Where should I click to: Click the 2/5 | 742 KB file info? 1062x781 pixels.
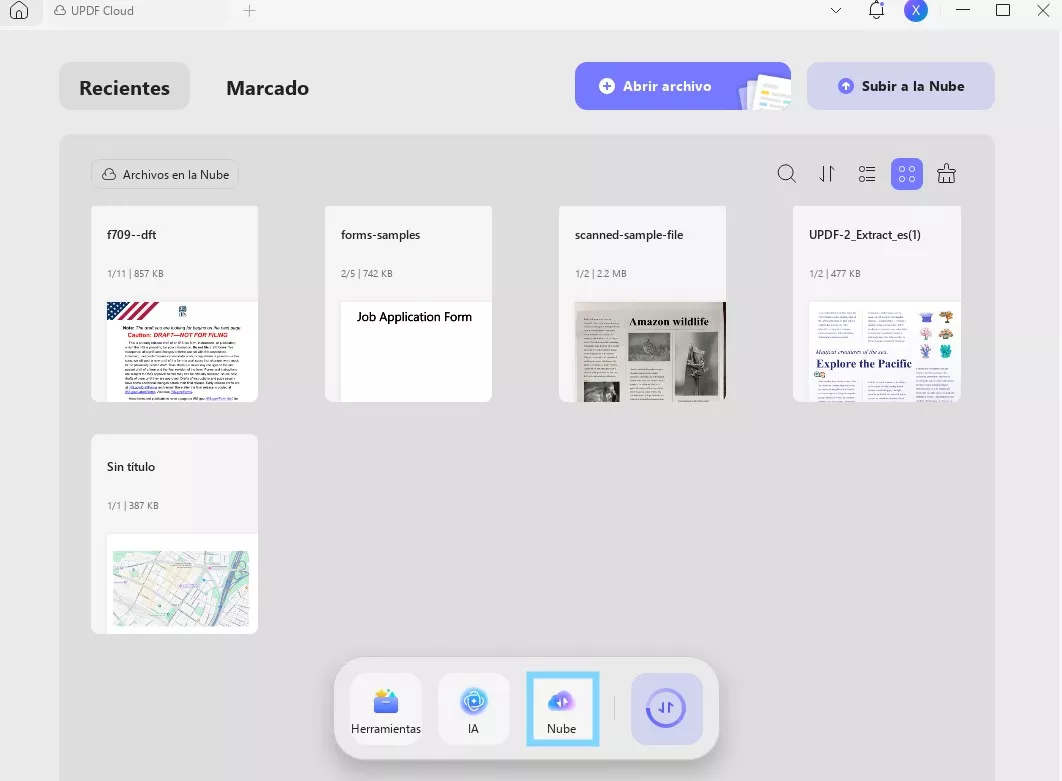(x=366, y=274)
